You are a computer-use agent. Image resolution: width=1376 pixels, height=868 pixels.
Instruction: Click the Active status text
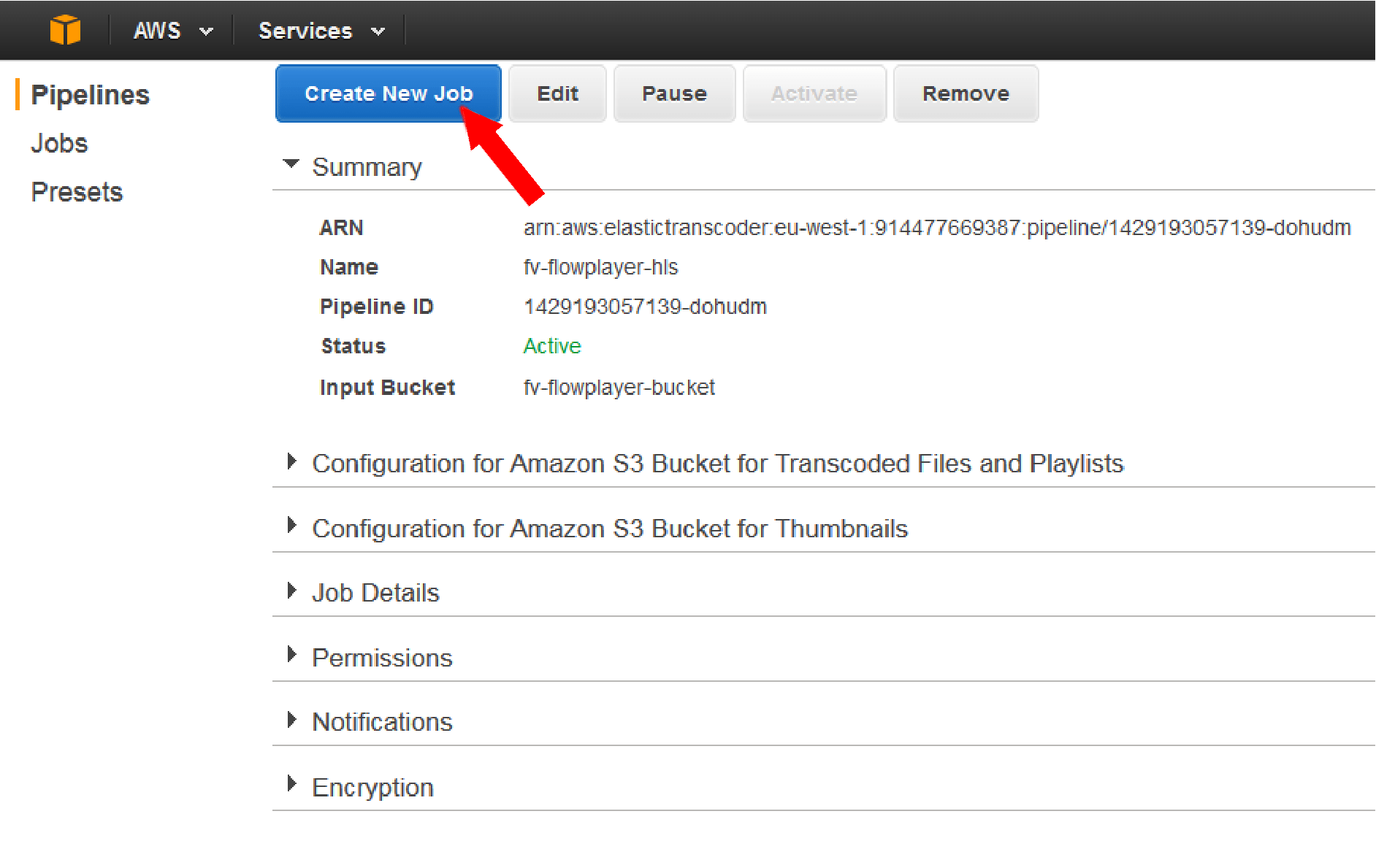click(x=552, y=346)
